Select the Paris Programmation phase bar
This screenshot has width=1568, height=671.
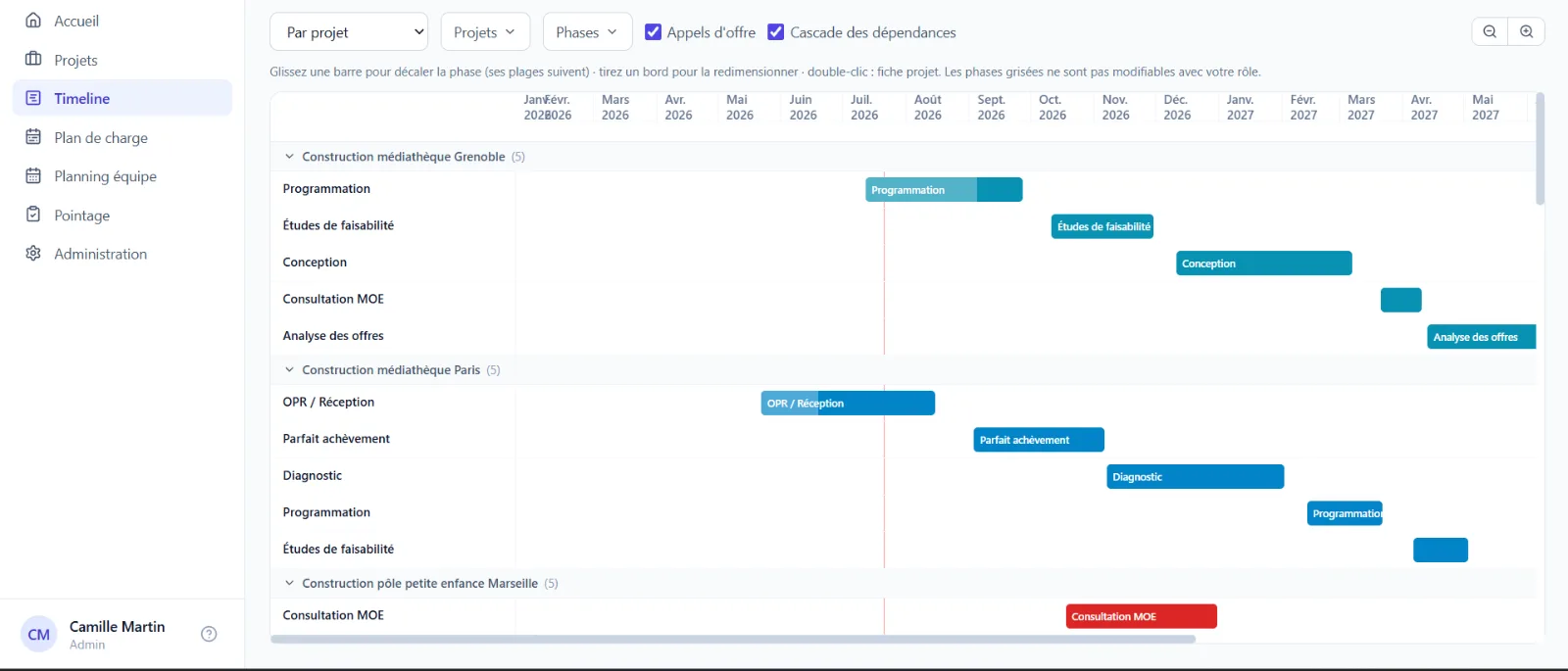1345,513
